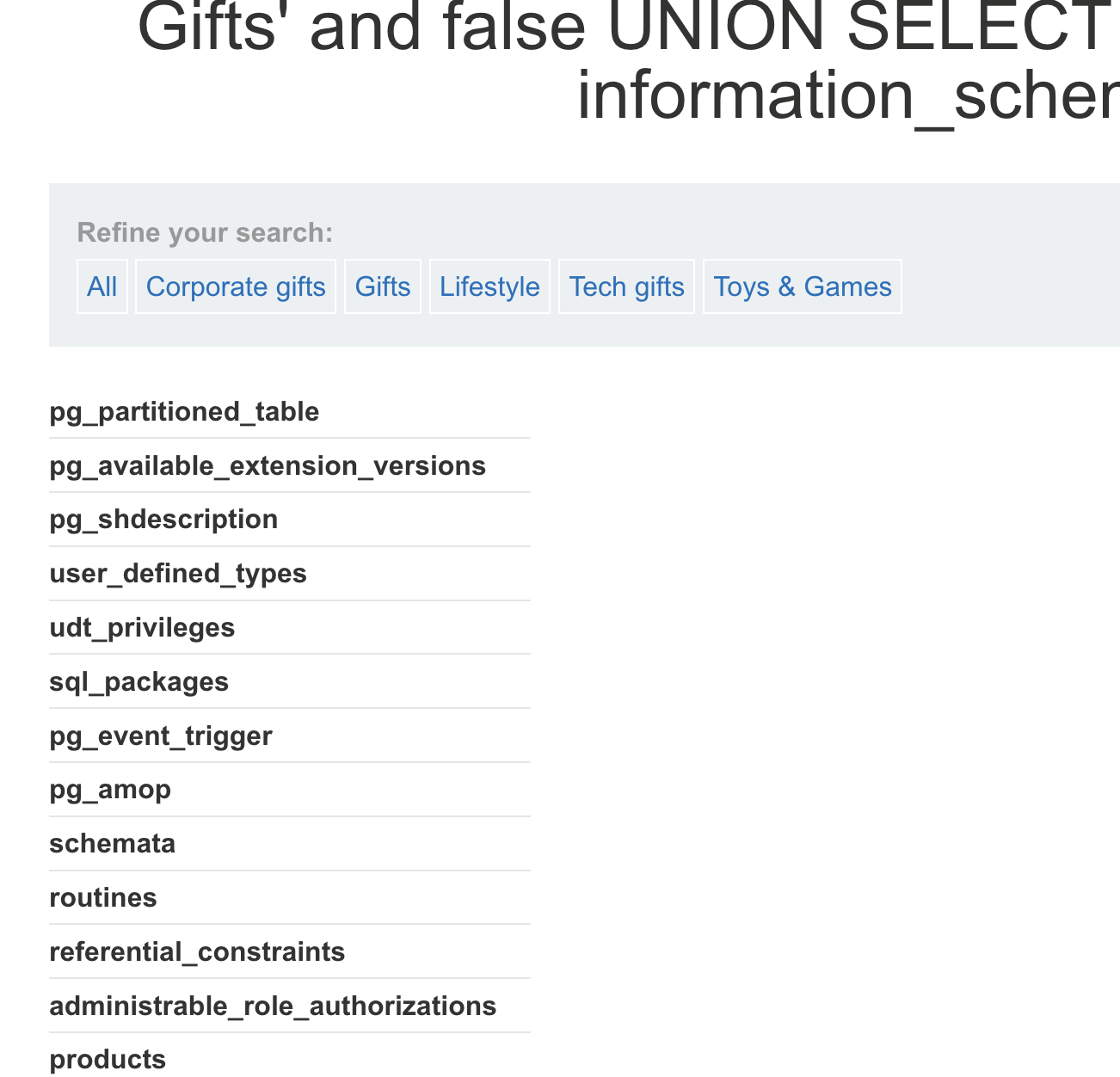The height and width of the screenshot is (1077, 1120).
Task: Filter by Corporate gifts category
Action: click(x=236, y=286)
